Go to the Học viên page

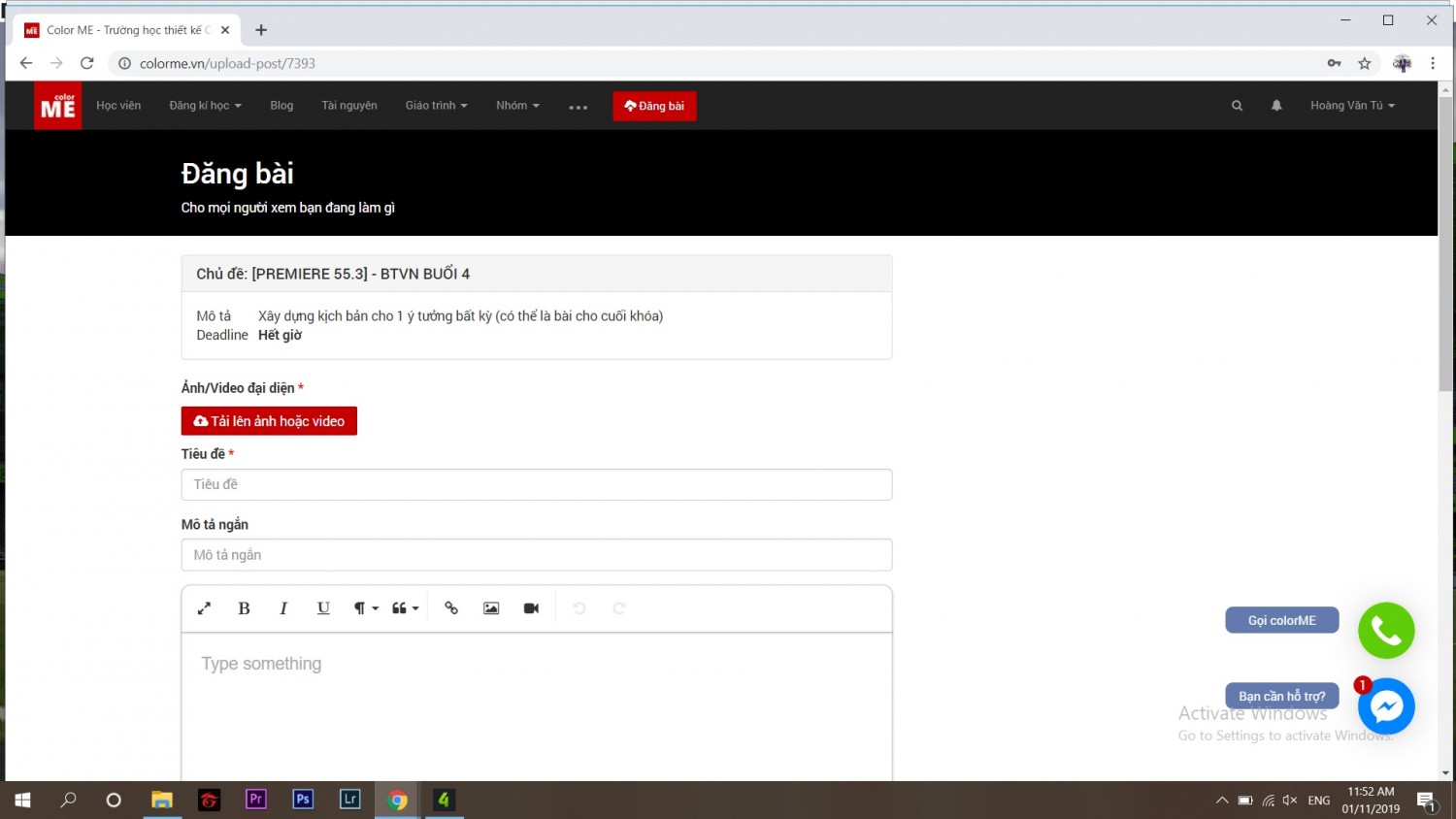coord(118,106)
